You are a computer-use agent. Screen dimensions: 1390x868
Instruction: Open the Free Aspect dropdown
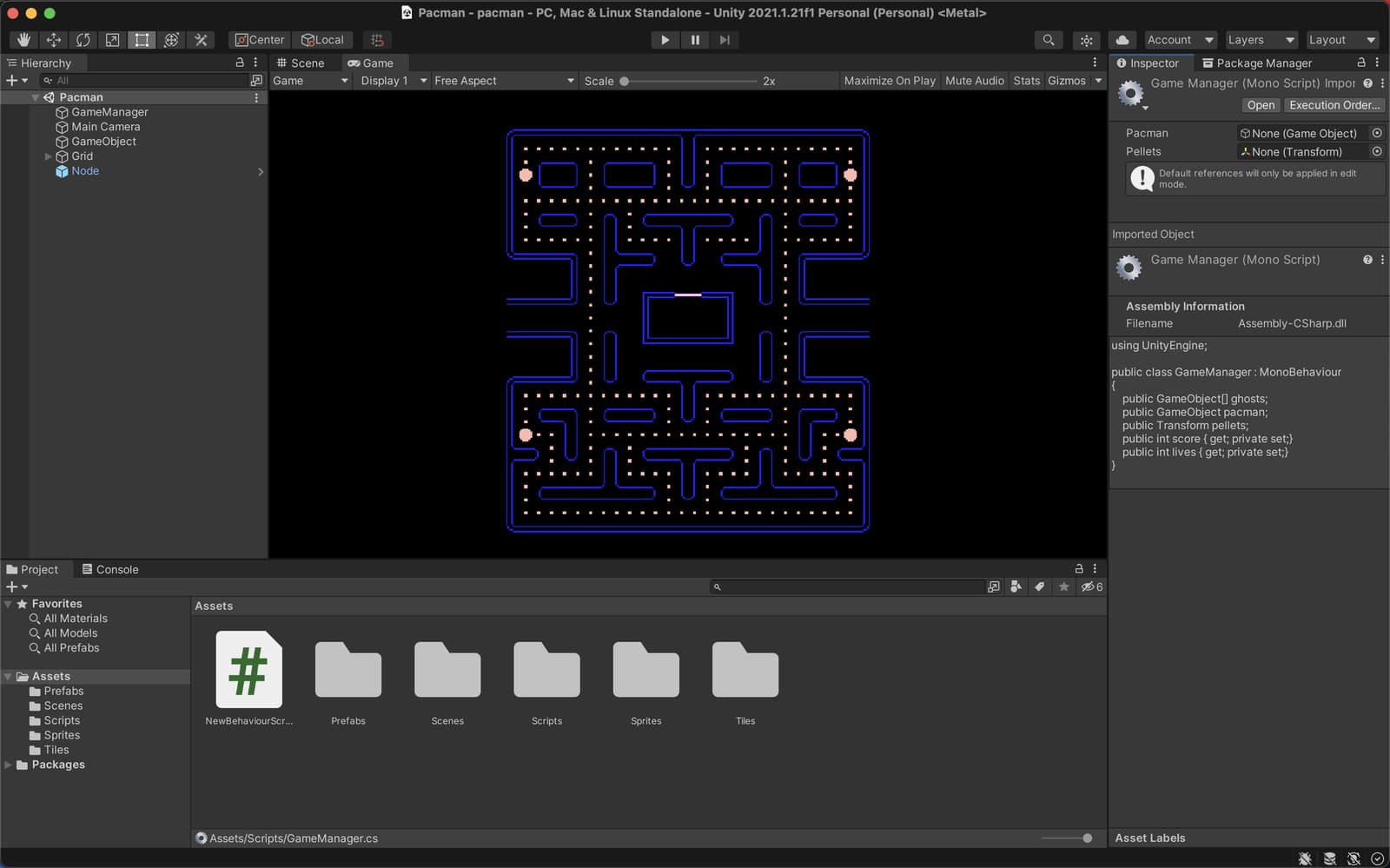pyautogui.click(x=504, y=81)
